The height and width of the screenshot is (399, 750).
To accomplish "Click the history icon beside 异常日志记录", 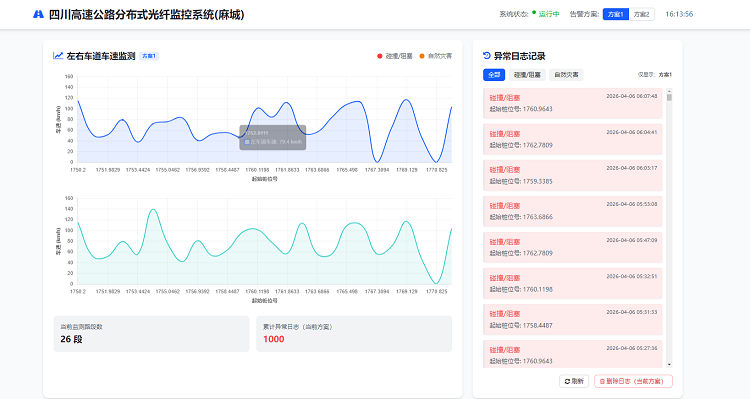I will (x=487, y=55).
